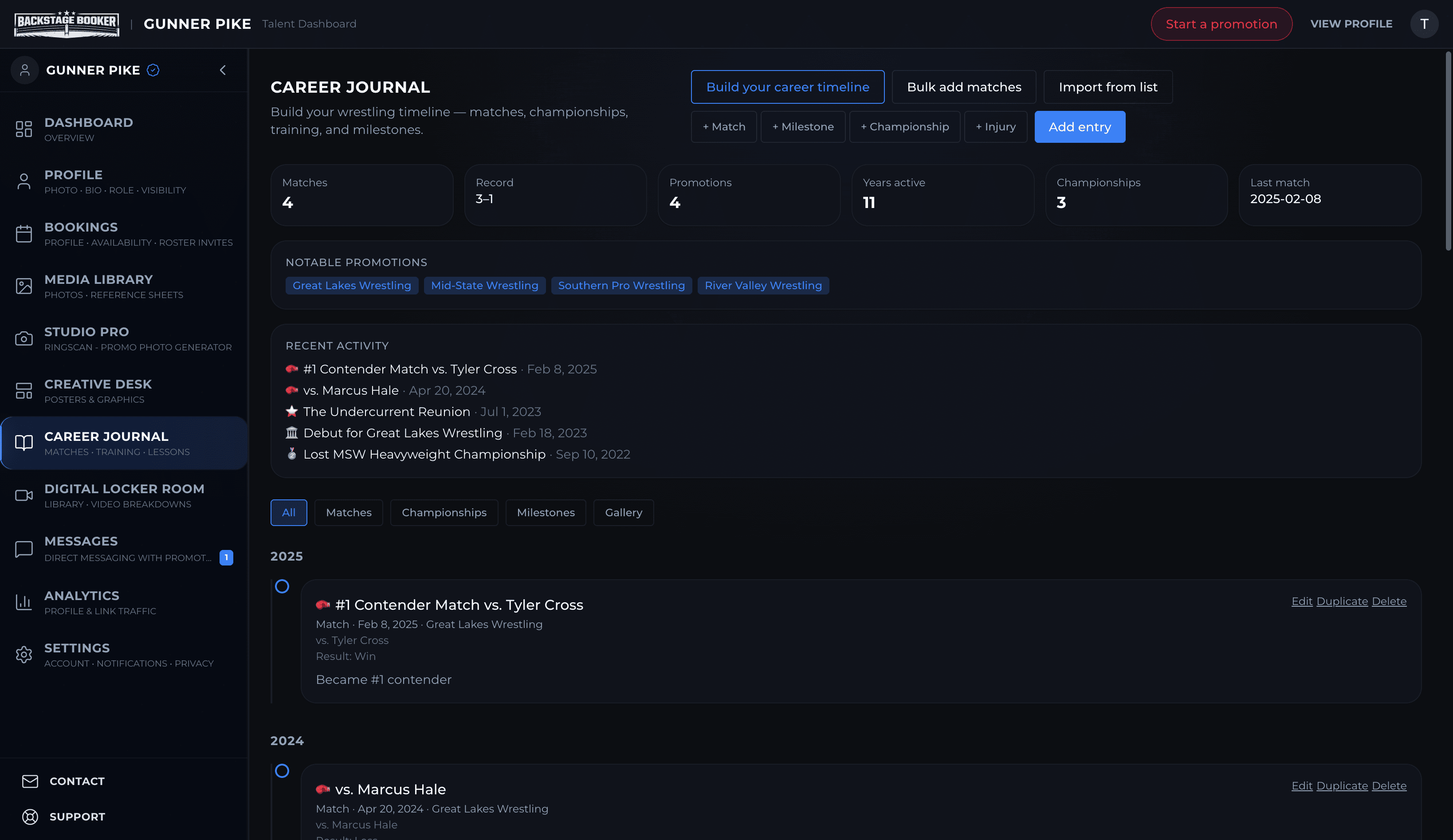Open Media Library photos icon
The height and width of the screenshot is (840, 1453).
24,286
